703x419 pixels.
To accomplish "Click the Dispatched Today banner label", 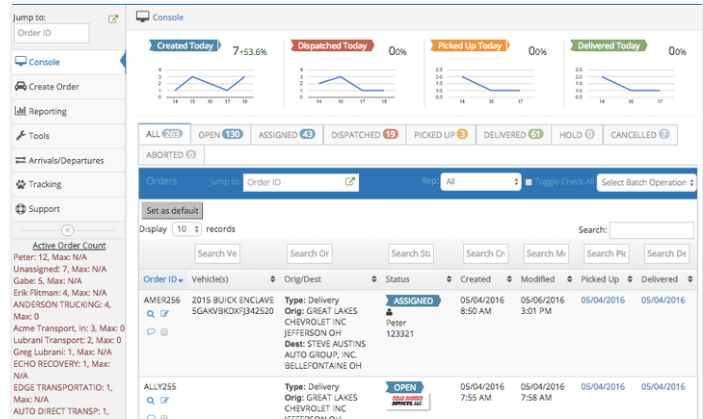I will (332, 45).
